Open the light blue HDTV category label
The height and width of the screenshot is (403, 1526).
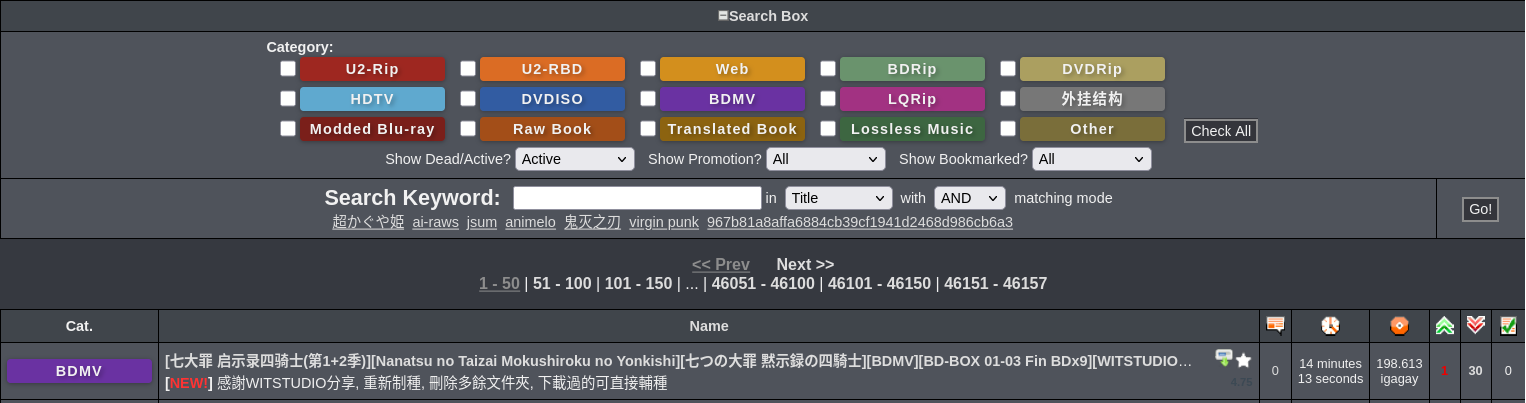(x=372, y=99)
